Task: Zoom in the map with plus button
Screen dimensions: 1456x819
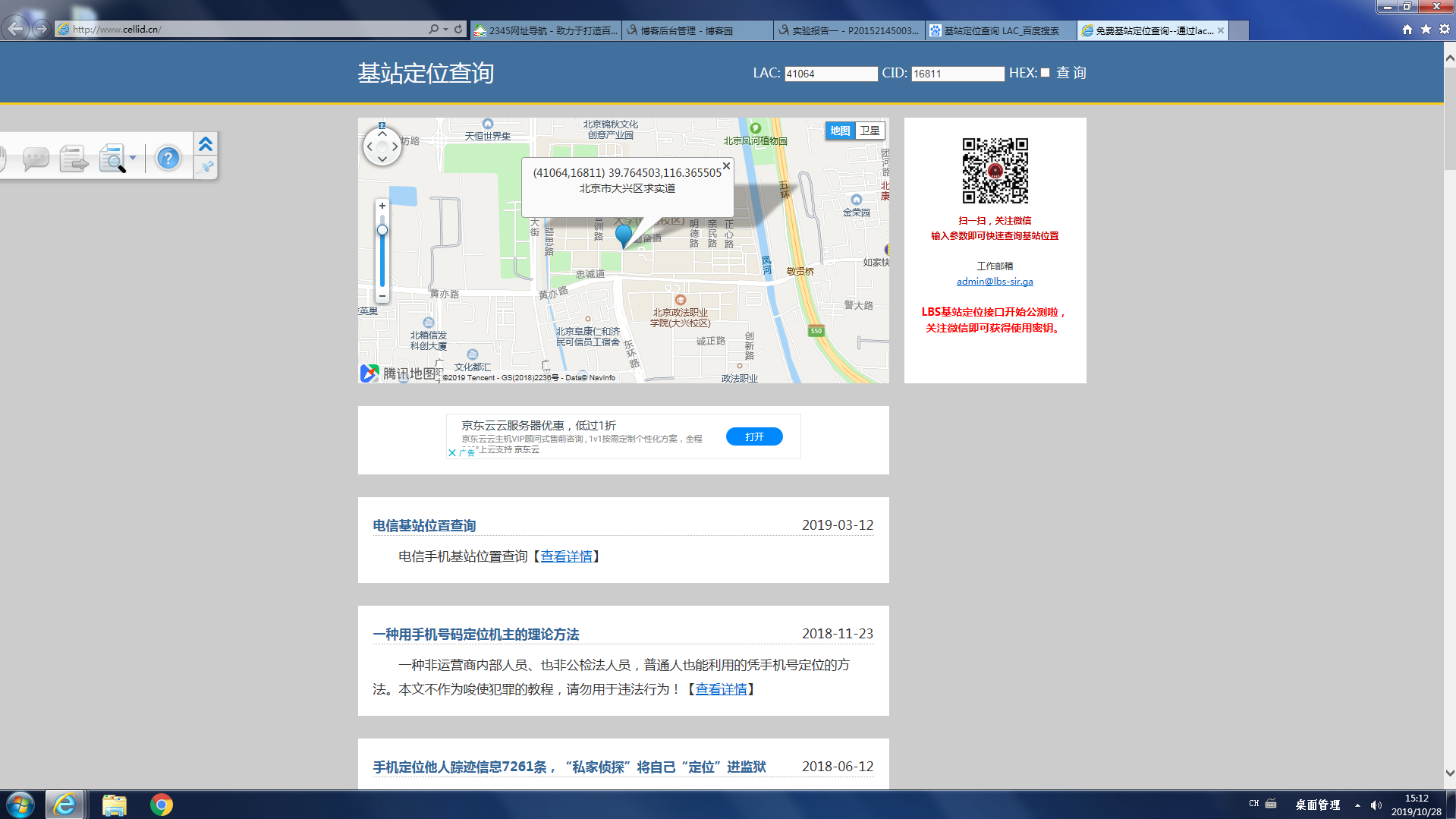Action: tap(382, 206)
